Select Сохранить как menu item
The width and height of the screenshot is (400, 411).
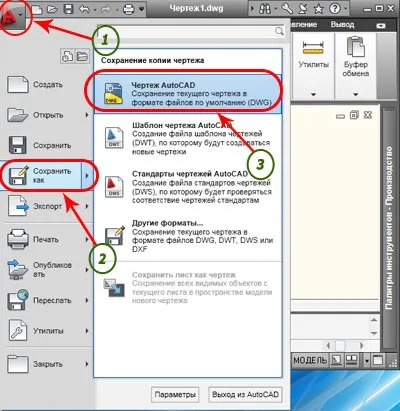[x=42, y=175]
